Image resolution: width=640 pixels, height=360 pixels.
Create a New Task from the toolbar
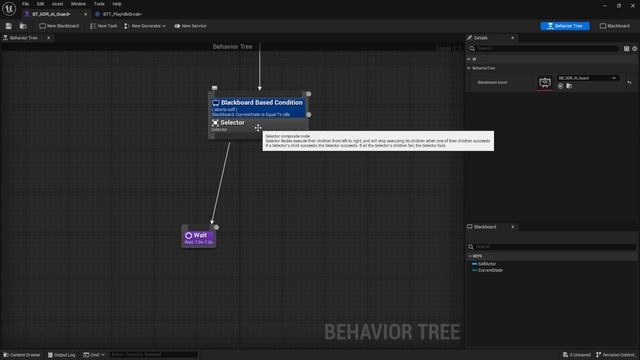(x=104, y=26)
